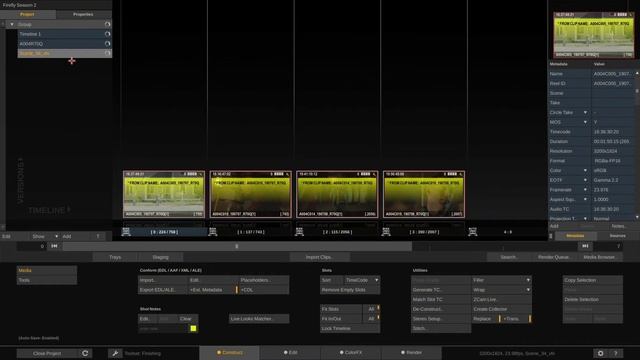
Task: Toggle the +Trans. option beside Replace
Action: [516, 319]
